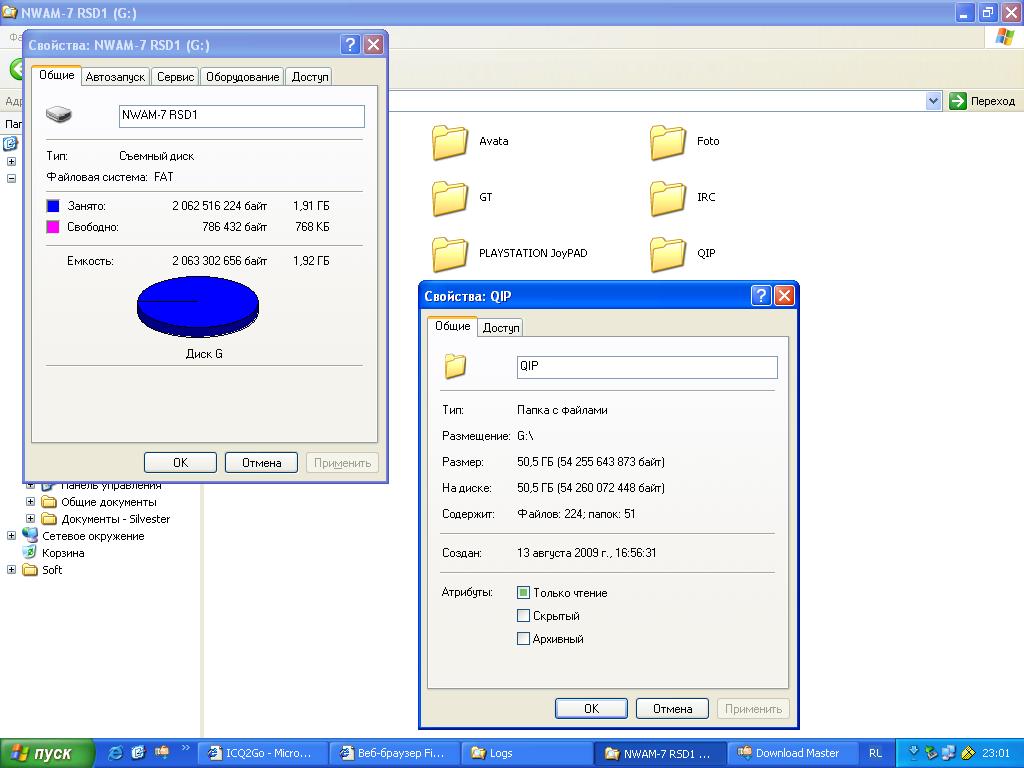Switch to Доступ tab in QIP properties
The width and height of the screenshot is (1024, 768).
pos(501,328)
